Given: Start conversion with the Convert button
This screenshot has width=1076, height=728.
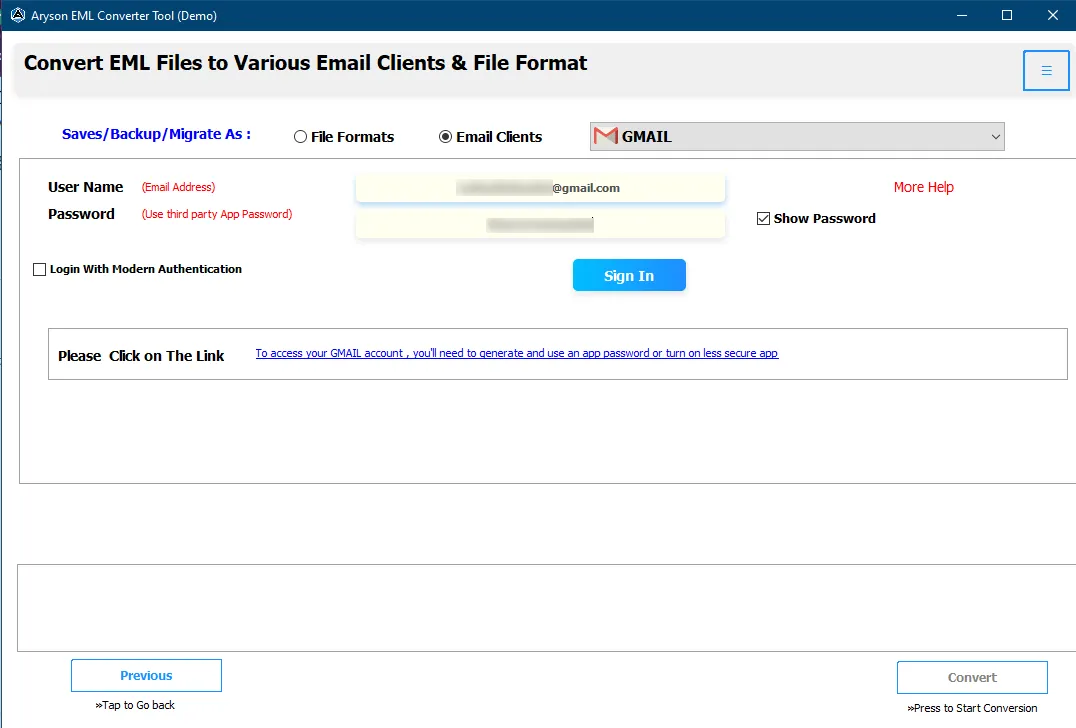Looking at the screenshot, I should pyautogui.click(x=972, y=677).
